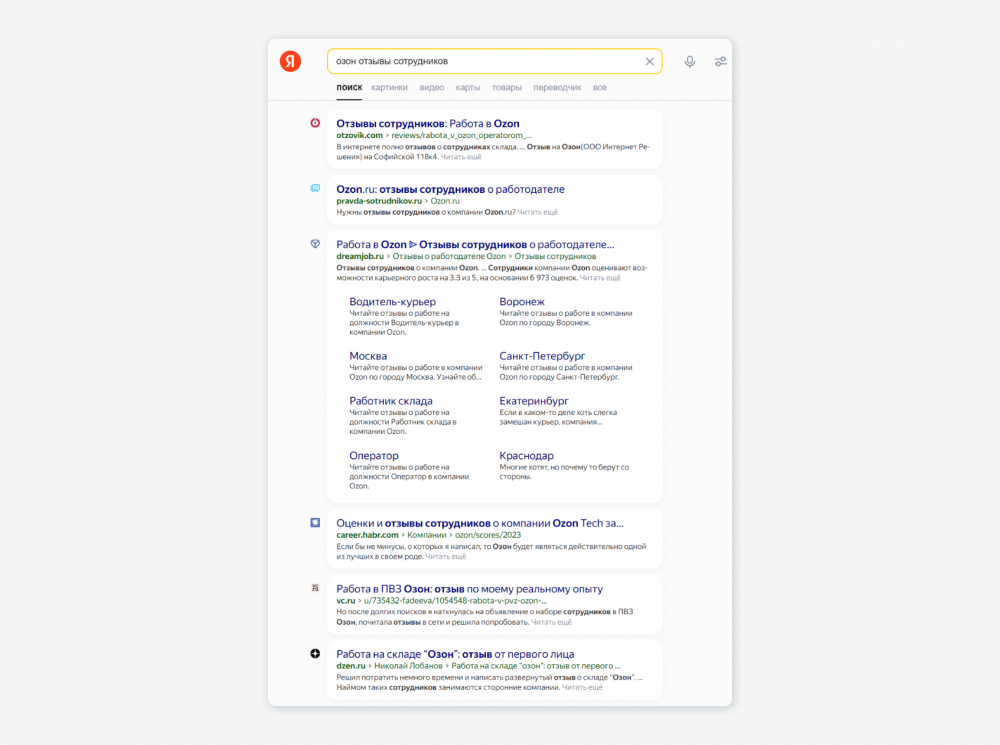Open the Работа в ПВЗ Озон result title
1000x745 pixels.
click(469, 589)
